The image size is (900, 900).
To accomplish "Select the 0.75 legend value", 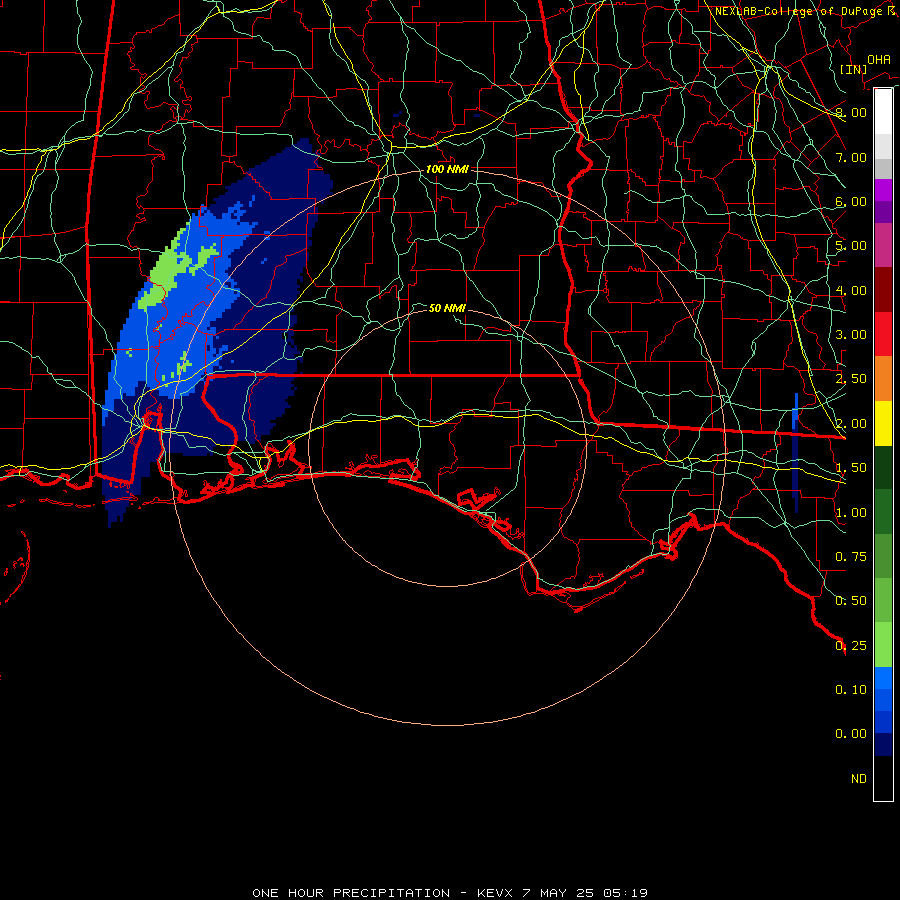I will coord(851,557).
